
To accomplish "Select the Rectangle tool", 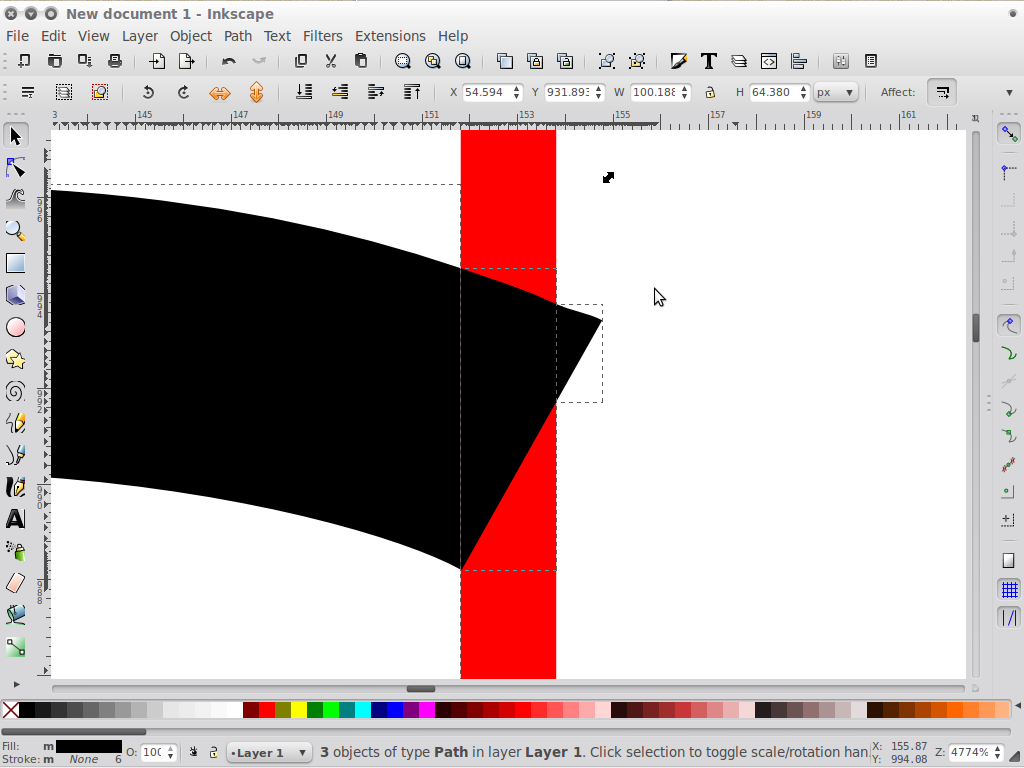I will 16,263.
